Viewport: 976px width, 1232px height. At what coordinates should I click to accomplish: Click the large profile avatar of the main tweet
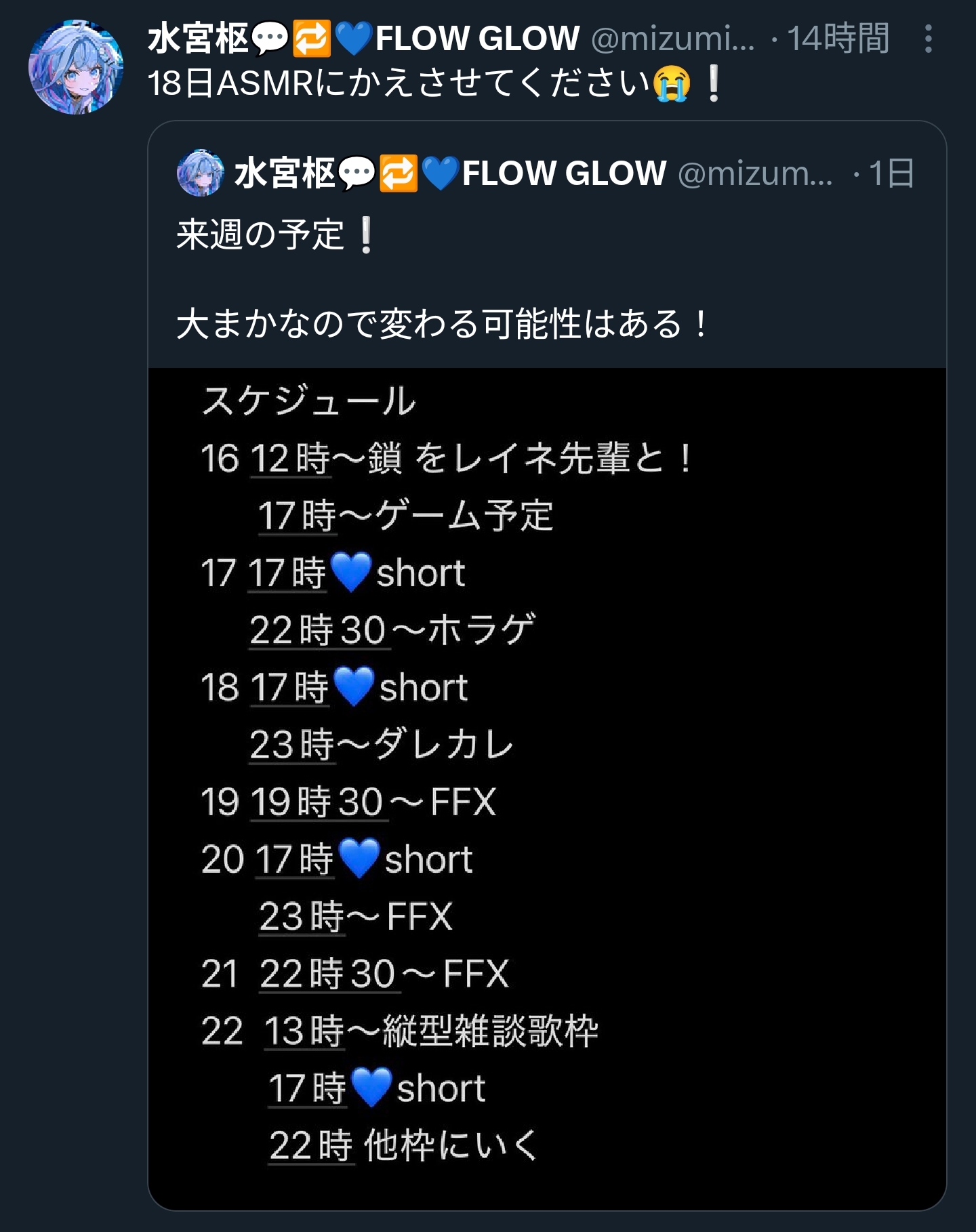76,67
